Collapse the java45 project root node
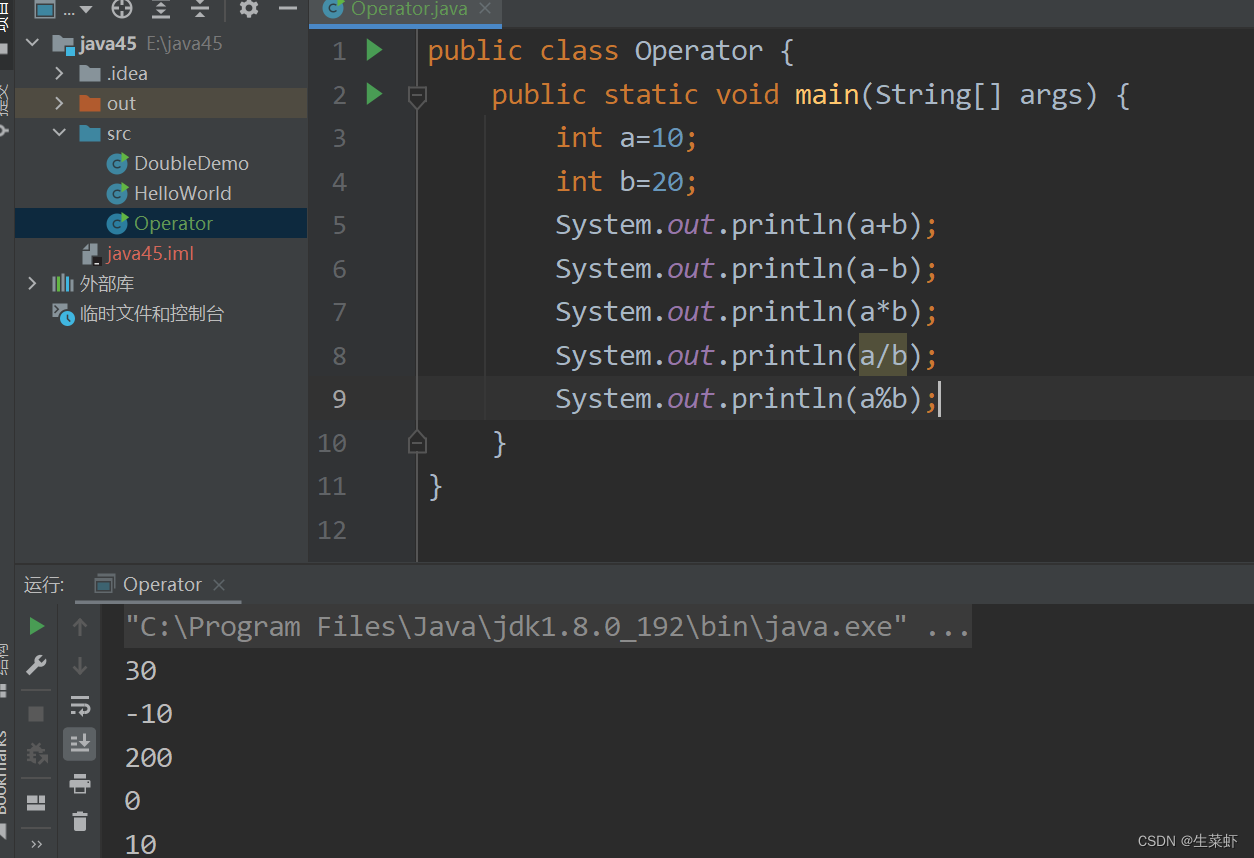Image resolution: width=1254 pixels, height=858 pixels. [32, 43]
